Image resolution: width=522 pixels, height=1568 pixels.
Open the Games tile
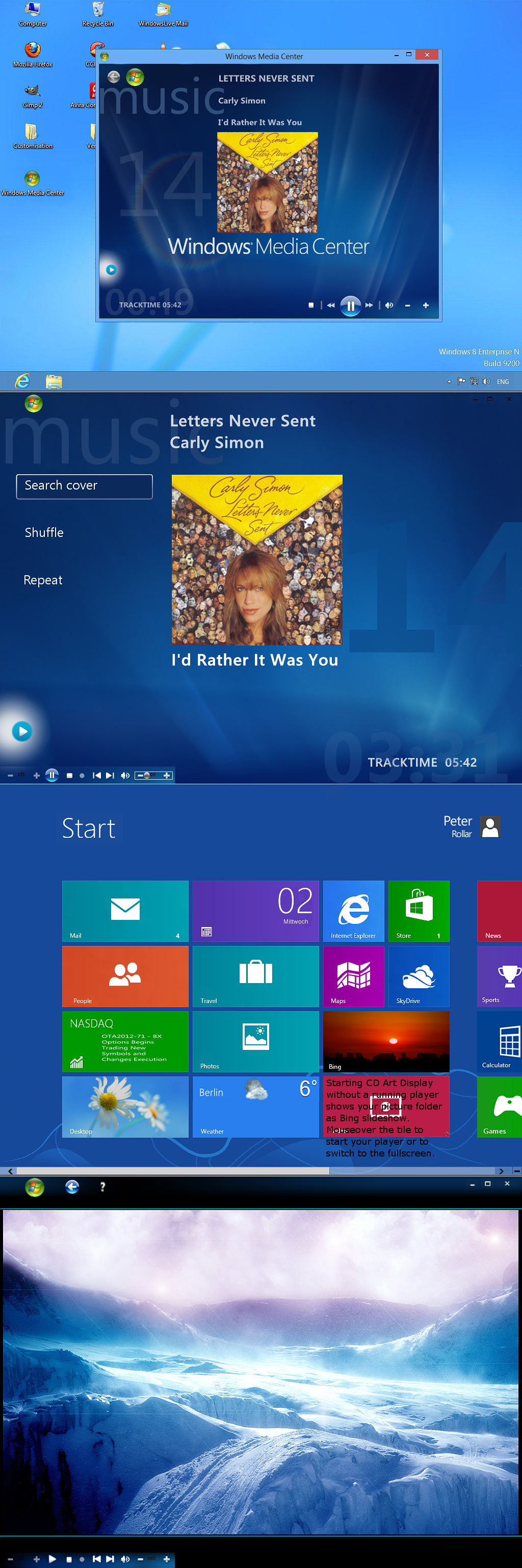pyautogui.click(x=500, y=1107)
